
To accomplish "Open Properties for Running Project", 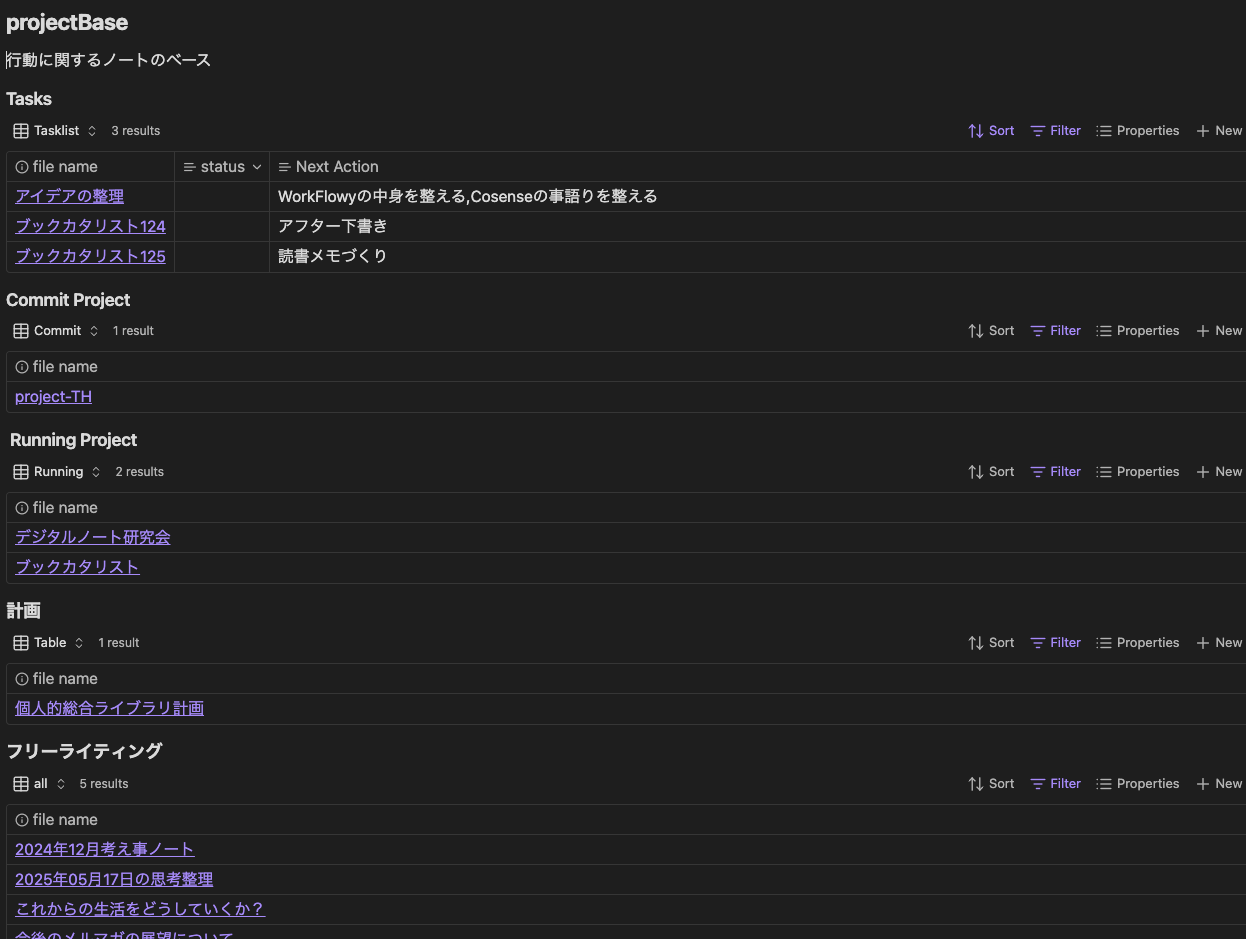I will [1137, 472].
